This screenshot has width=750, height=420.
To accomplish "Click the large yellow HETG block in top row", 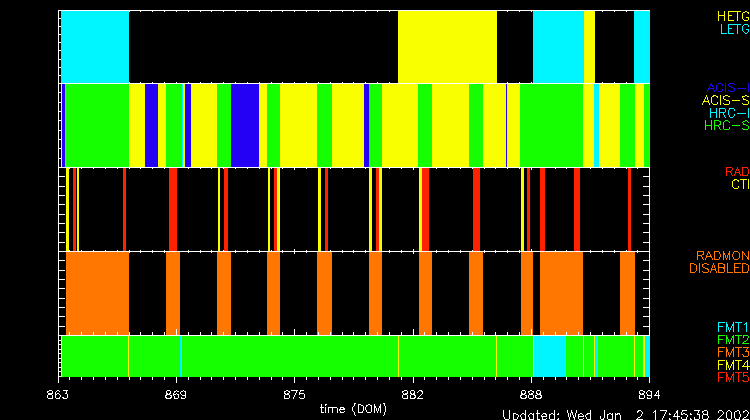I will pyautogui.click(x=447, y=46).
